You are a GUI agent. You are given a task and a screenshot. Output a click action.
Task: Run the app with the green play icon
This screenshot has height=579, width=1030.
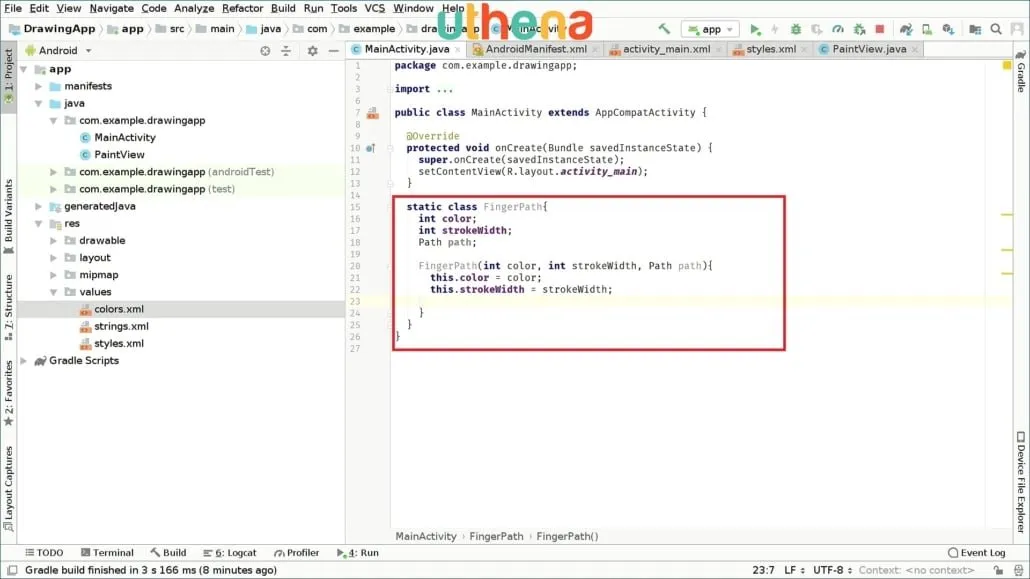pos(755,29)
